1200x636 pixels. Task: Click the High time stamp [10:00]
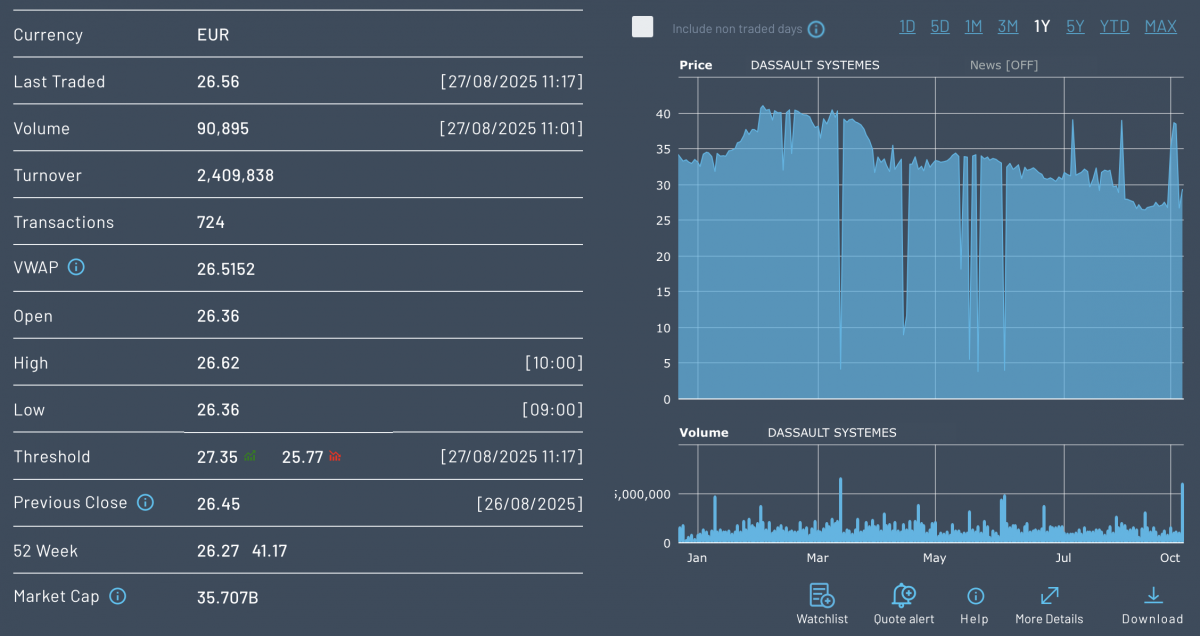(x=554, y=363)
